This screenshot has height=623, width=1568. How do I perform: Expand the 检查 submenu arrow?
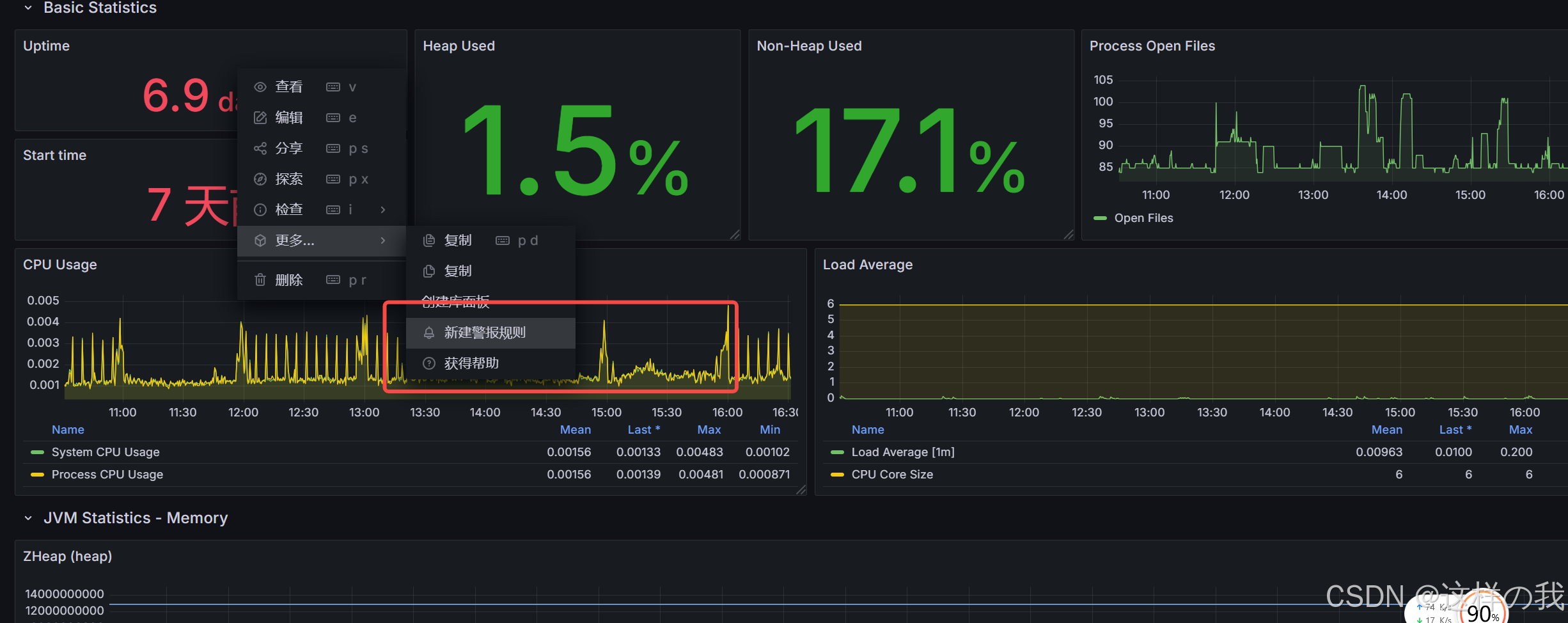(382, 210)
